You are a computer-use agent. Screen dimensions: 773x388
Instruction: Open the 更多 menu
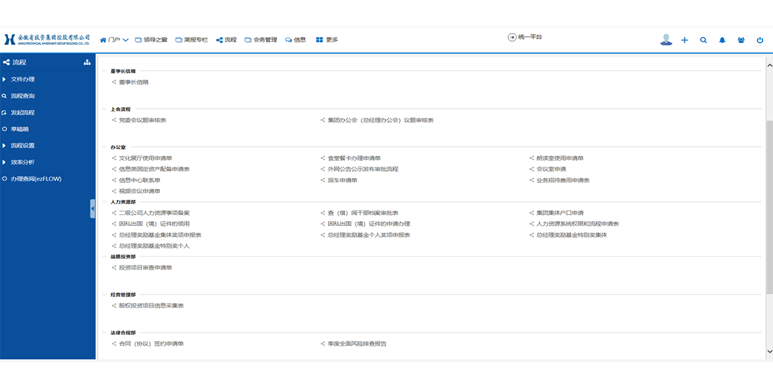click(327, 40)
